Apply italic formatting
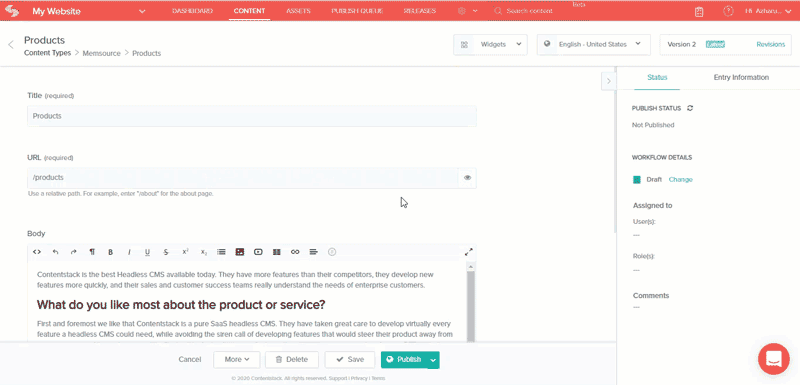Screen dimensions: 800x385 [129, 252]
